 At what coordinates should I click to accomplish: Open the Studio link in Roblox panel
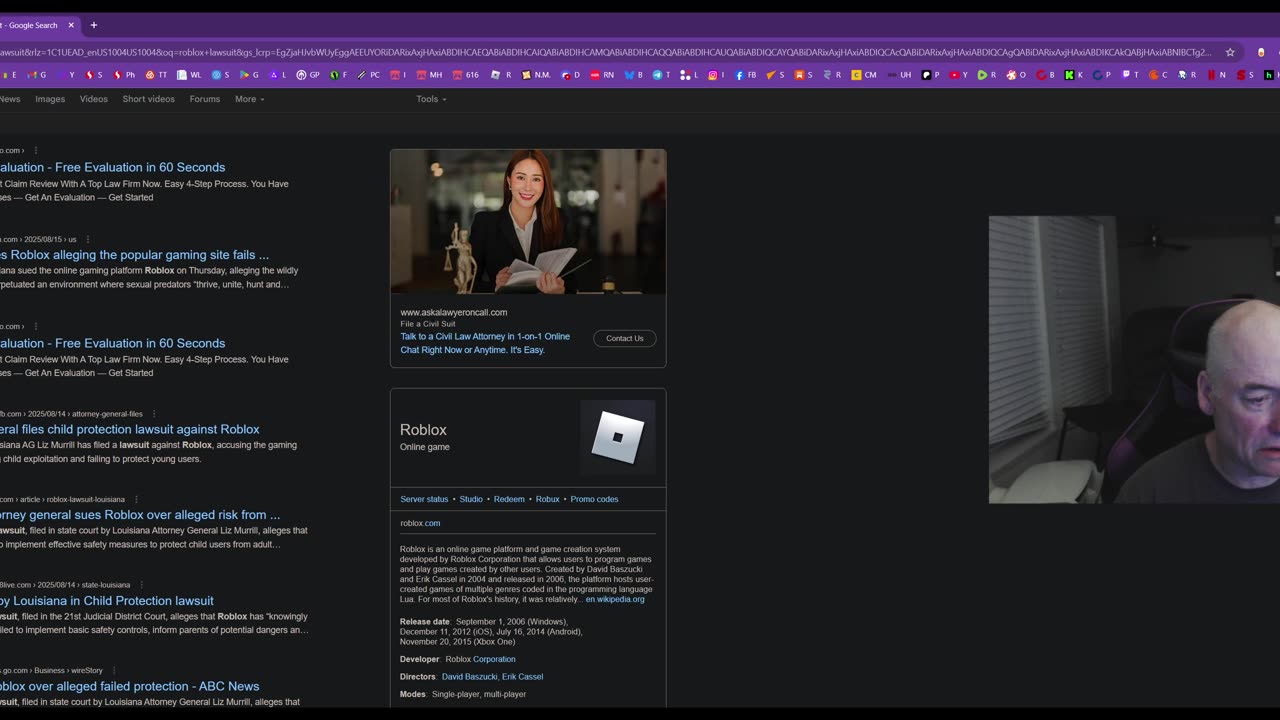[471, 499]
